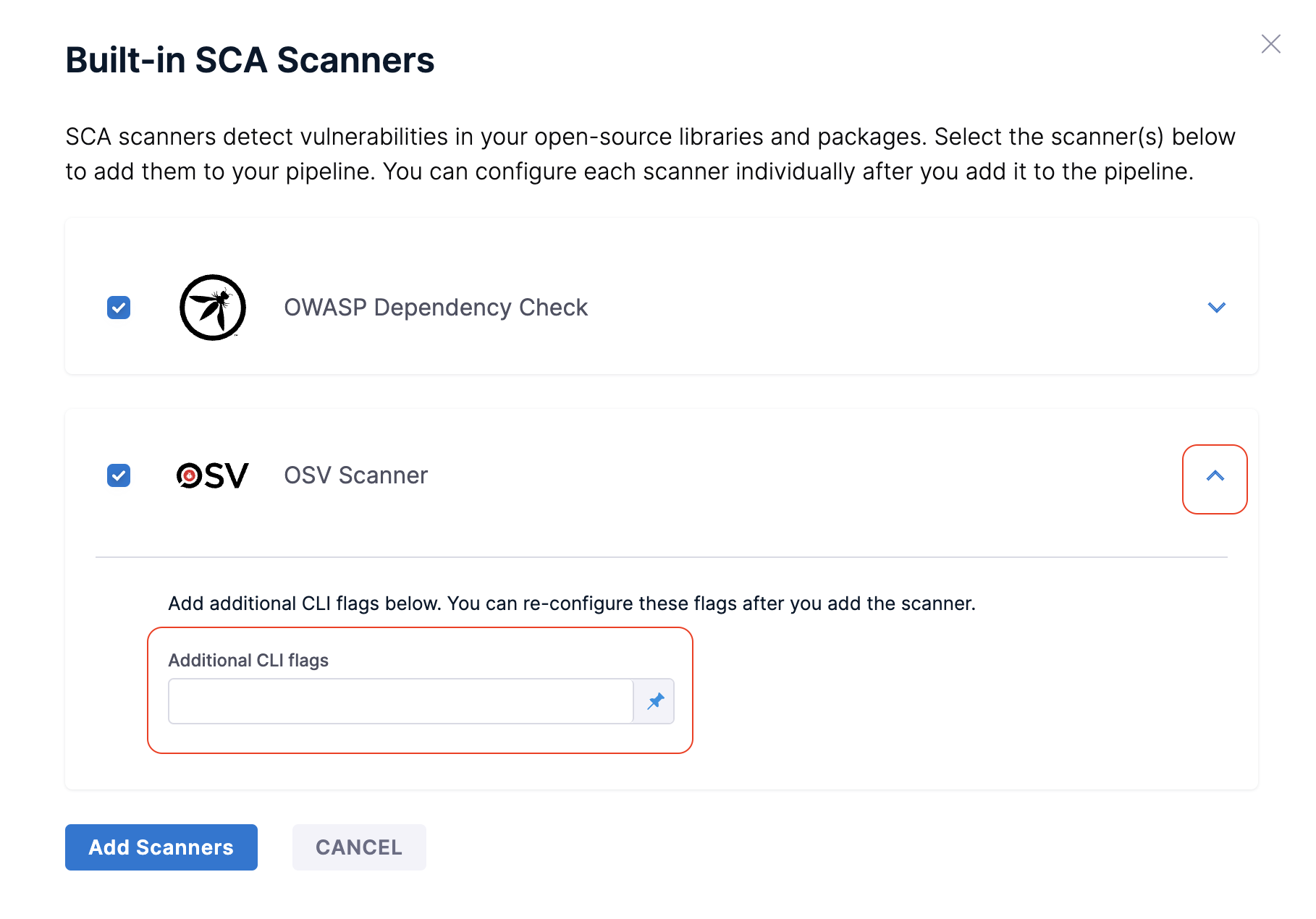Focus the Additional CLI flags input

pyautogui.click(x=400, y=701)
